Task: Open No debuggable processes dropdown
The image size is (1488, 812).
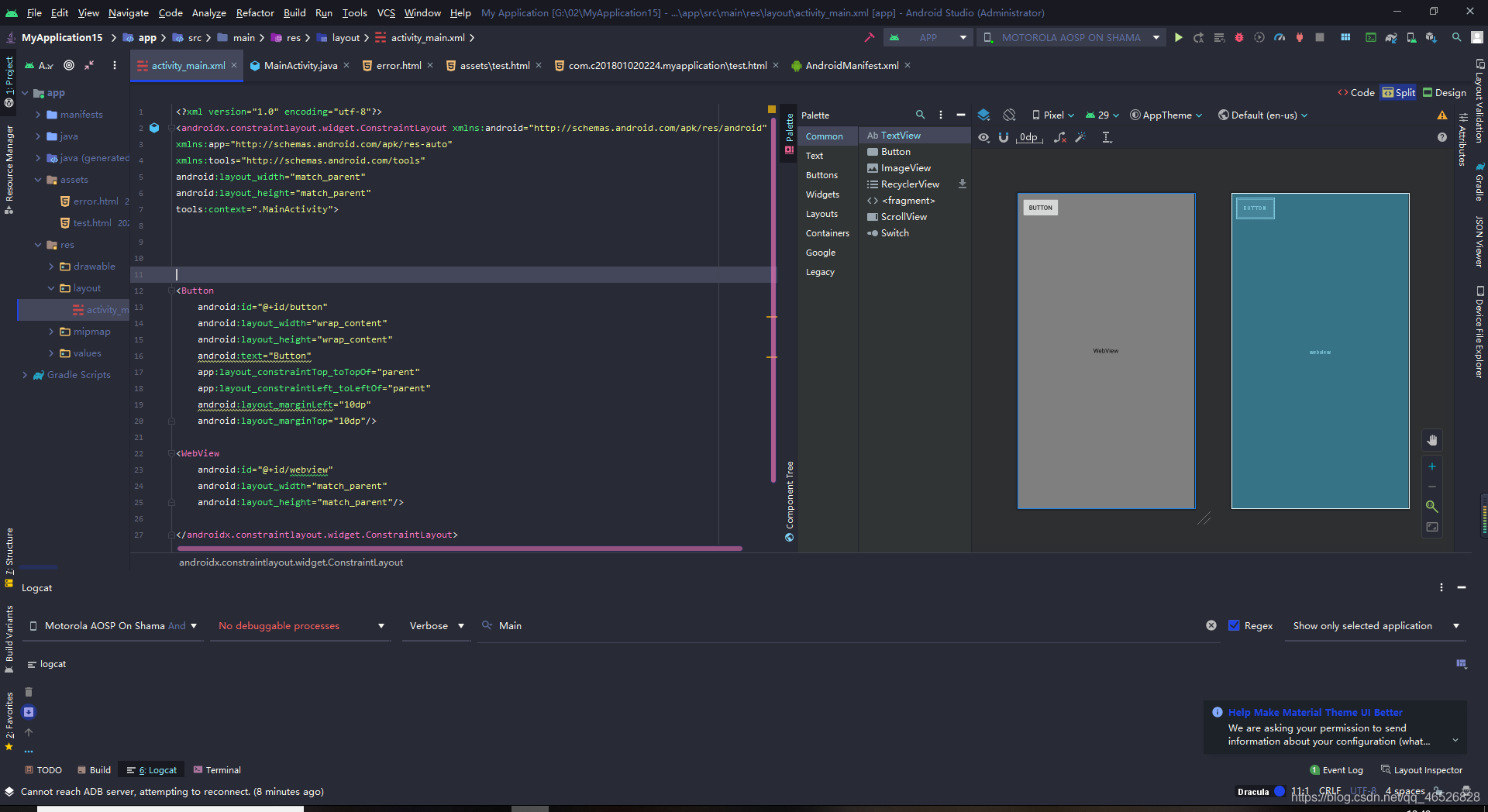Action: 301,625
